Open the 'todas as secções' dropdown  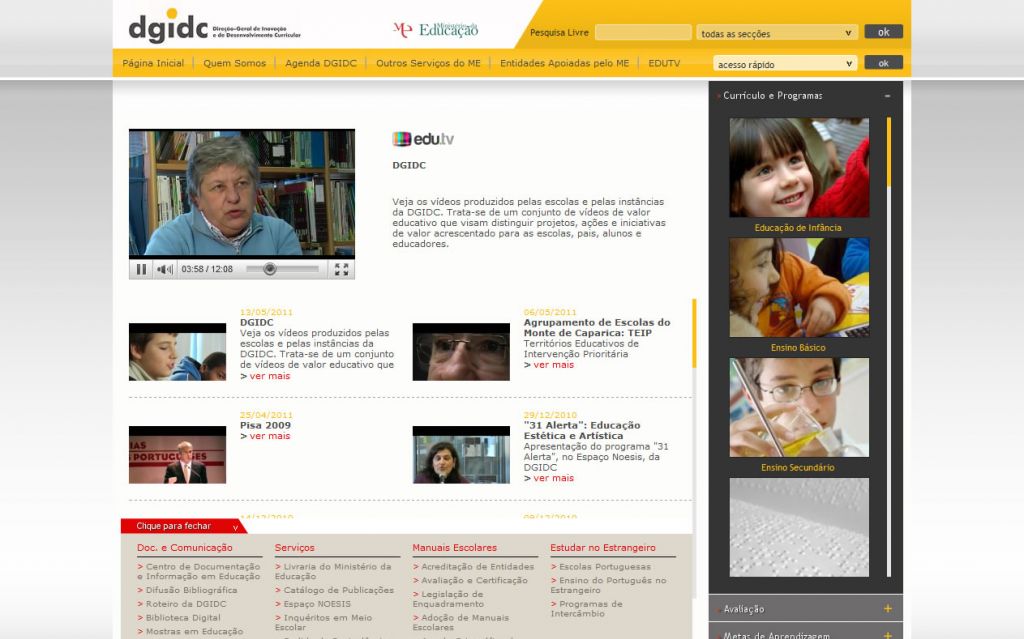(x=777, y=33)
